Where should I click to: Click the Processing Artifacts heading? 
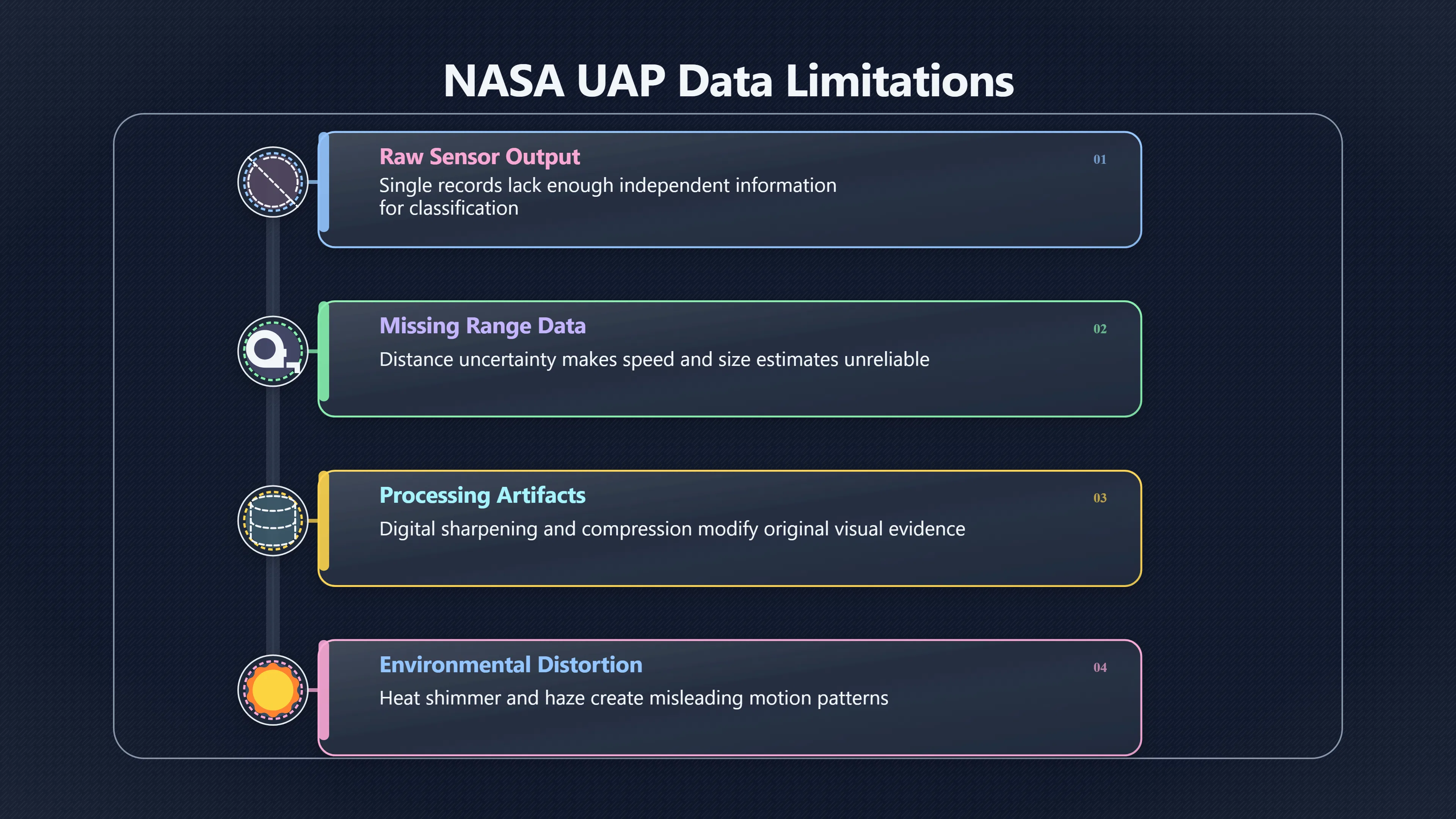pyautogui.click(x=482, y=495)
